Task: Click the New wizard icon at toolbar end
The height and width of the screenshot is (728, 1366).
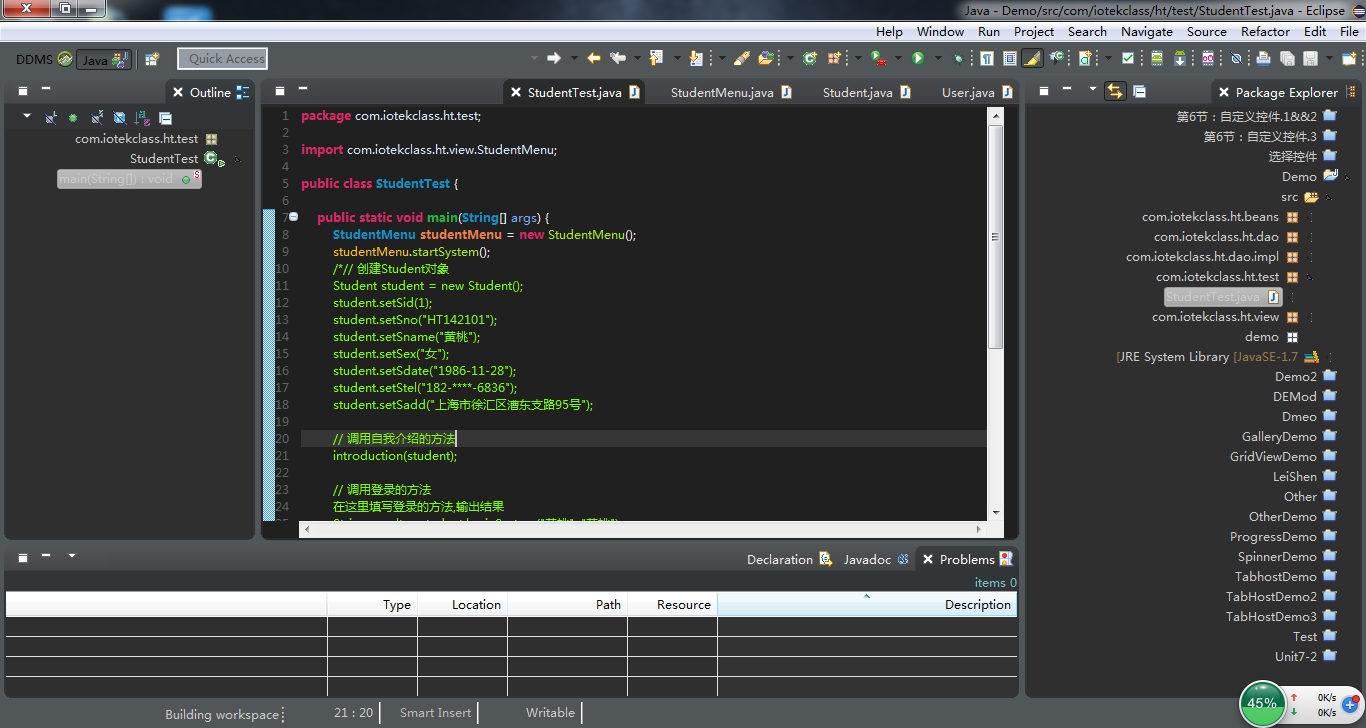Action: tap(1349, 59)
